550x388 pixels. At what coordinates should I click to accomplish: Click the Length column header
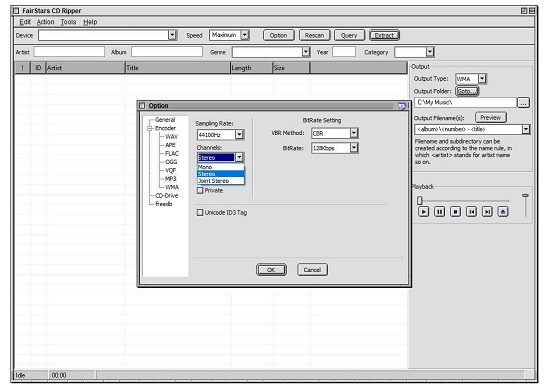click(x=252, y=68)
